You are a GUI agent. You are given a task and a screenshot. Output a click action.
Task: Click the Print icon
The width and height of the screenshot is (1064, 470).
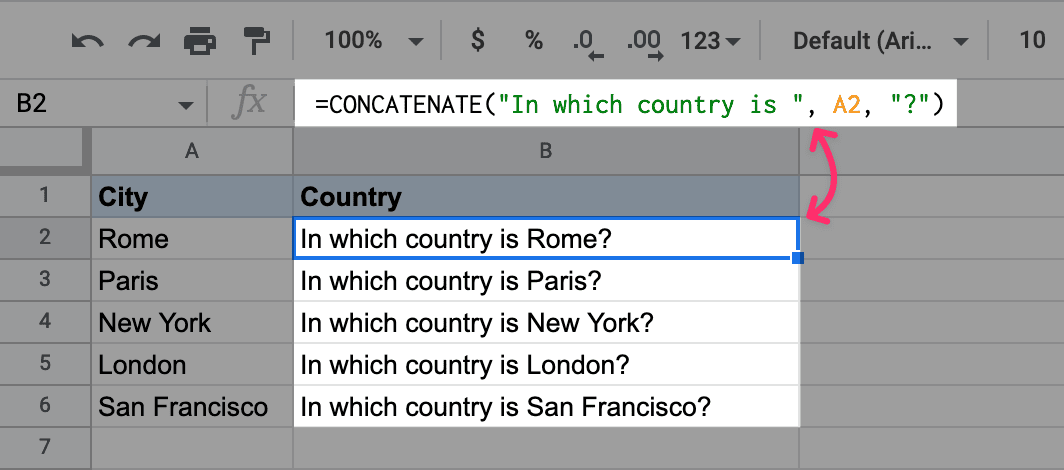(x=200, y=41)
